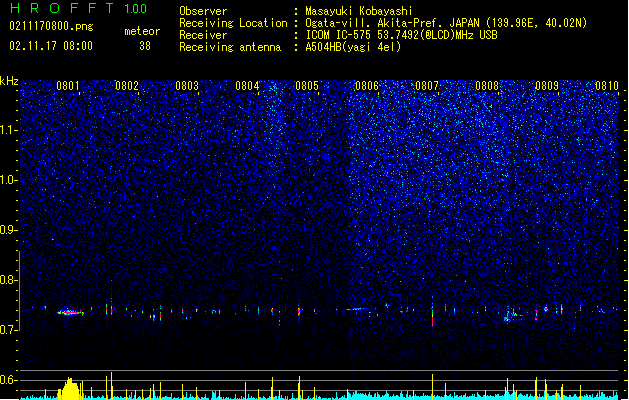Click the date stamp 02.11.17 08:00
This screenshot has width=629, height=400.
51,46
